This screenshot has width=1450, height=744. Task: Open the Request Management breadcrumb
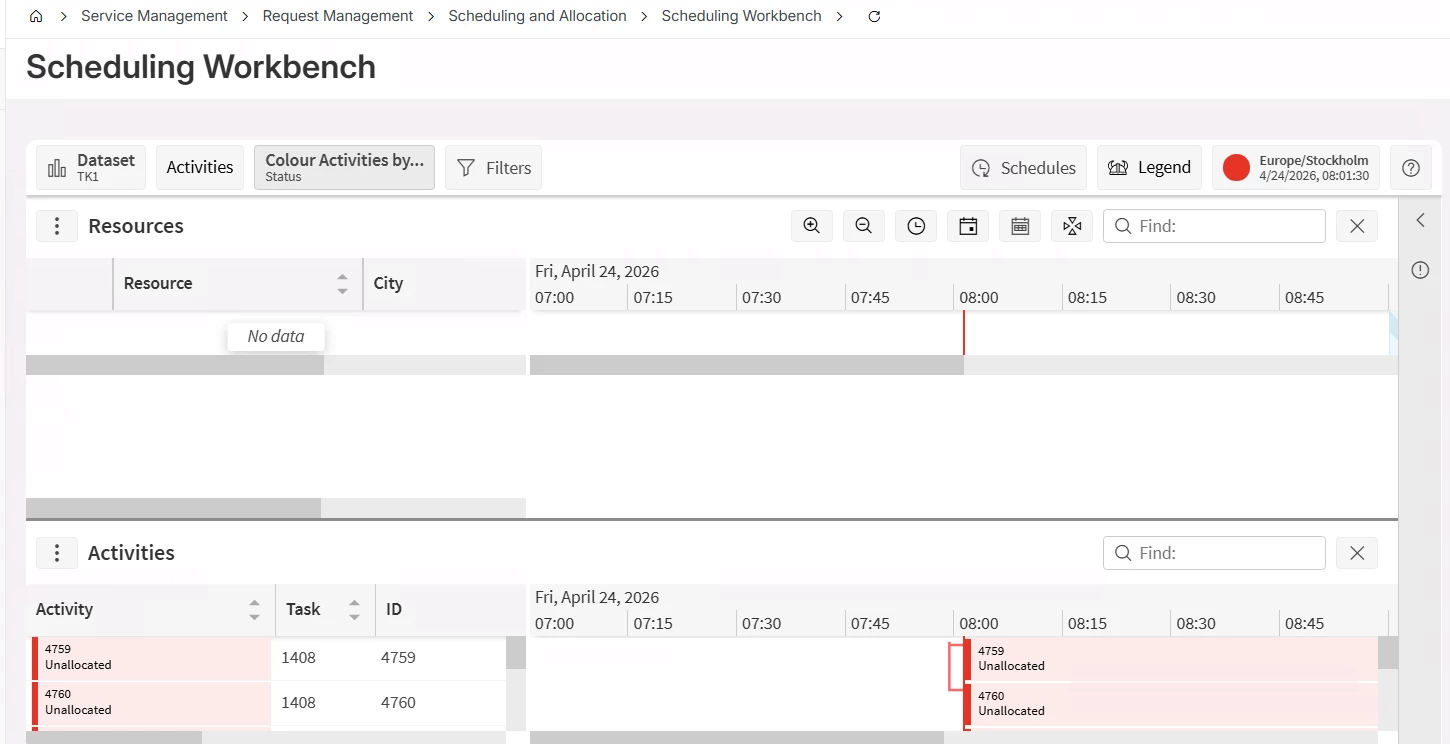click(338, 16)
